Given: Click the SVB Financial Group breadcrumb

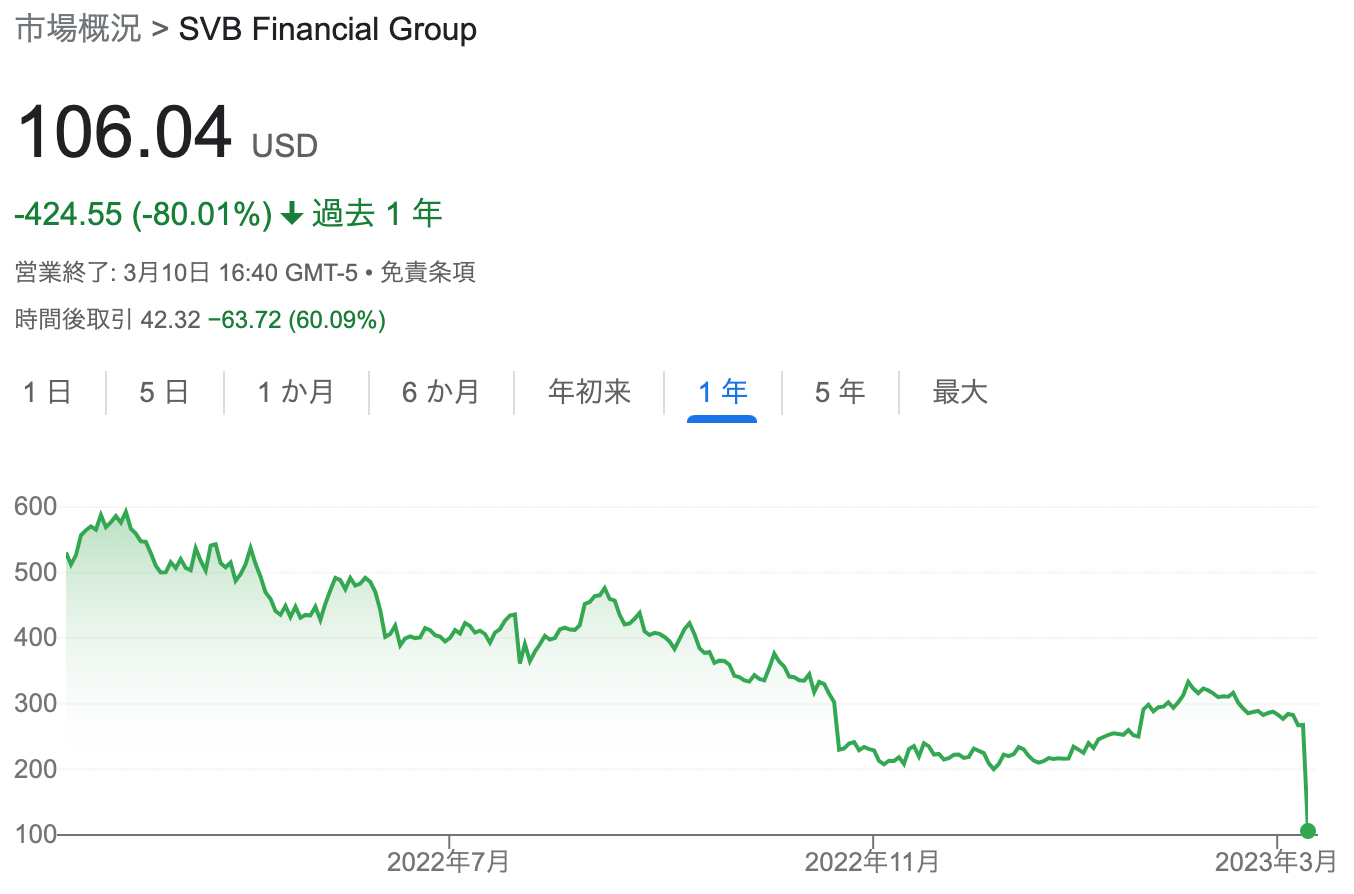Looking at the screenshot, I should (x=327, y=29).
